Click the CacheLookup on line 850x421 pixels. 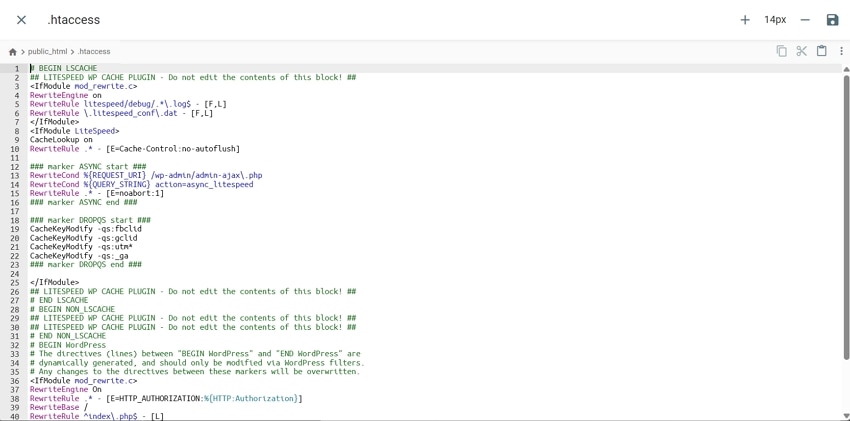61,140
